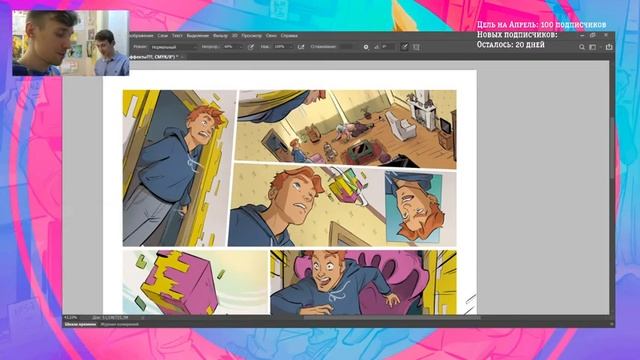640x360 pixels.
Task: Open the Фильтр menu
Action: [x=220, y=36]
